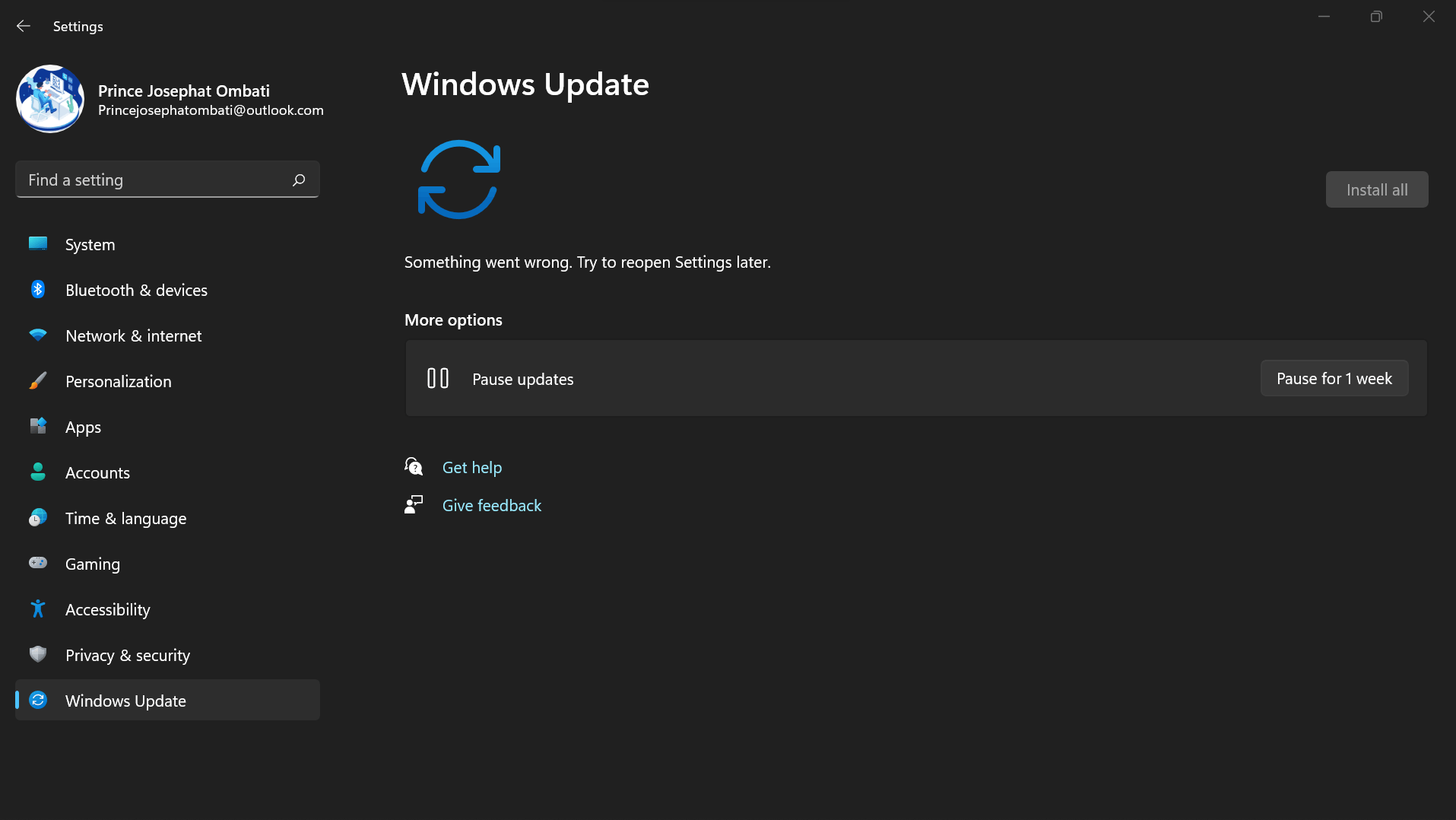This screenshot has width=1456, height=820.
Task: Open the Get help link
Action: (x=472, y=467)
